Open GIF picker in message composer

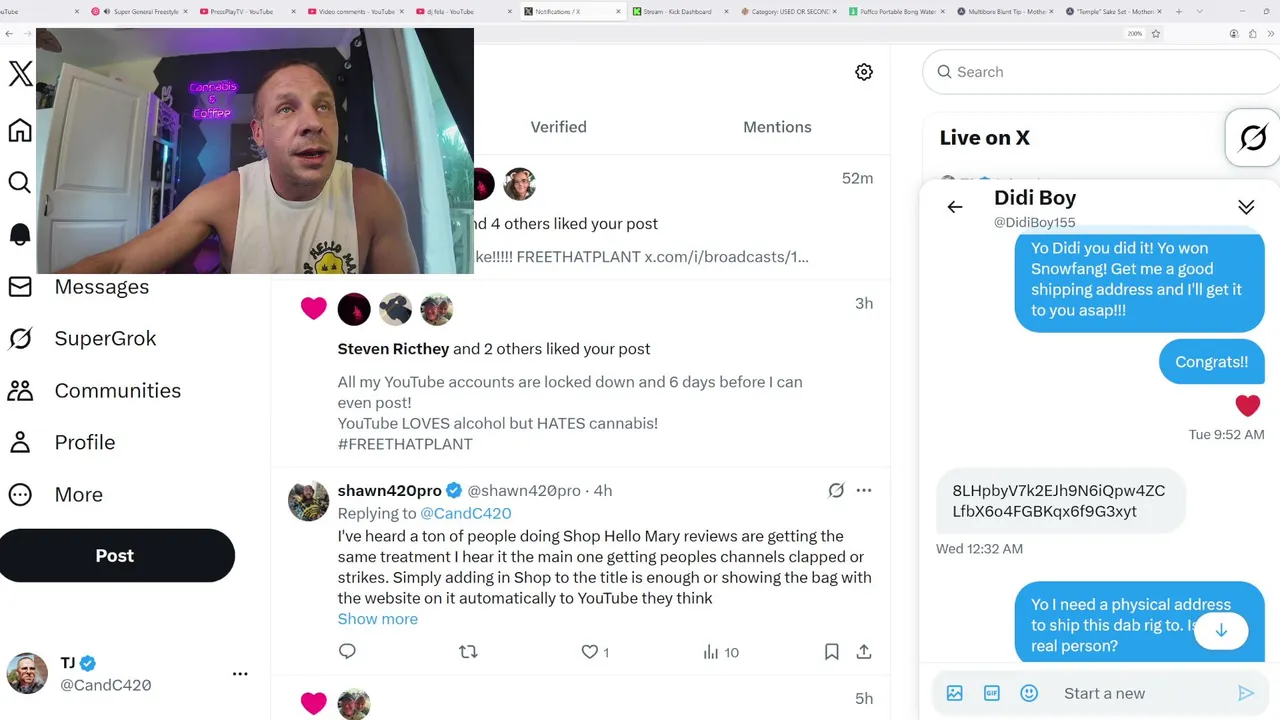tap(992, 693)
